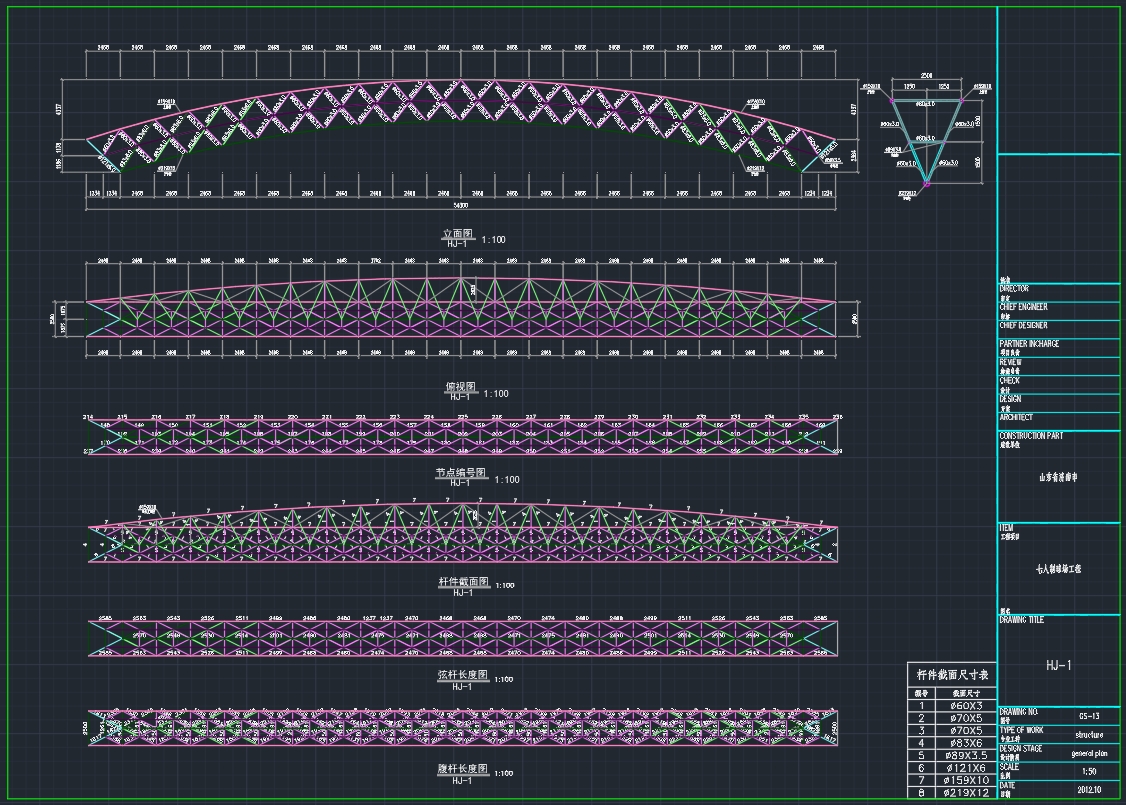
Task: Select the 腹杆长度图 web member label
Action: point(462,769)
